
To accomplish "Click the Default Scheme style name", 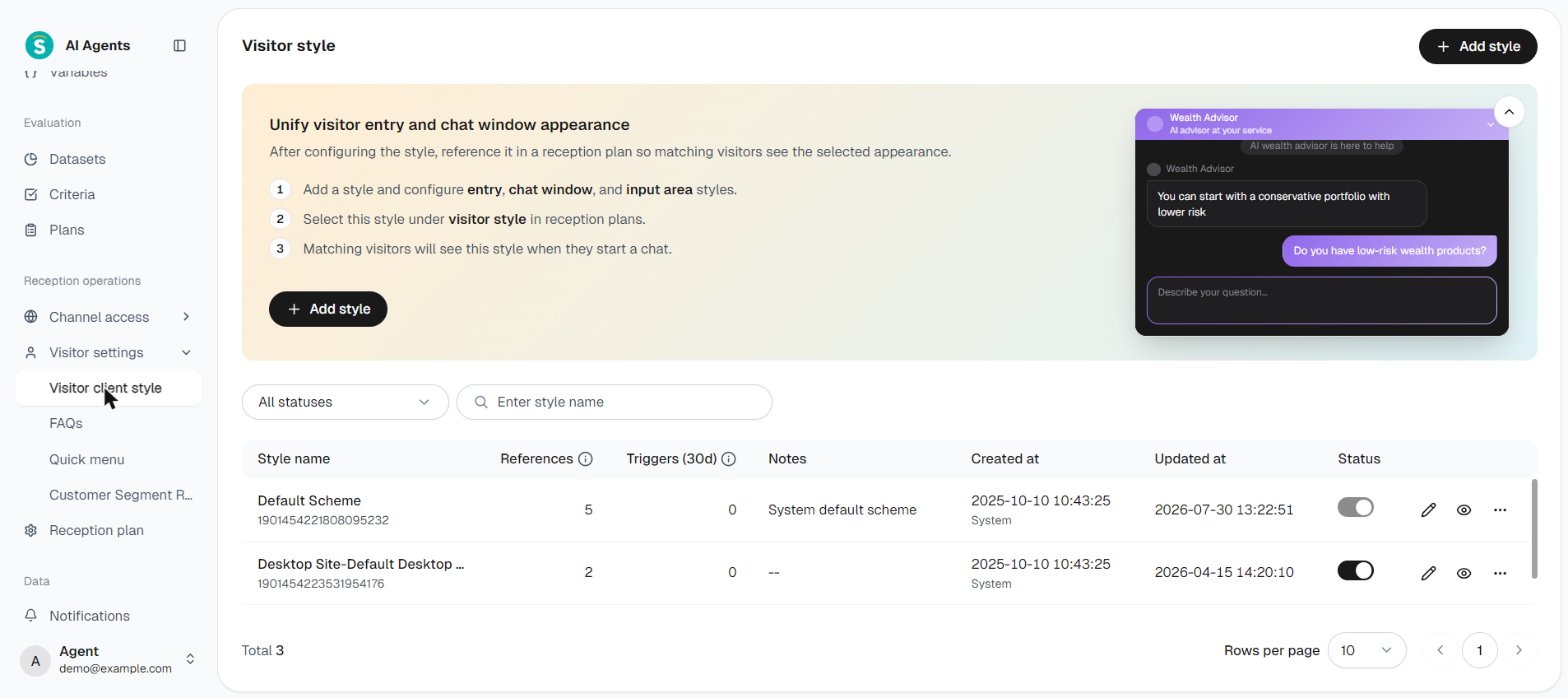I will pos(309,500).
